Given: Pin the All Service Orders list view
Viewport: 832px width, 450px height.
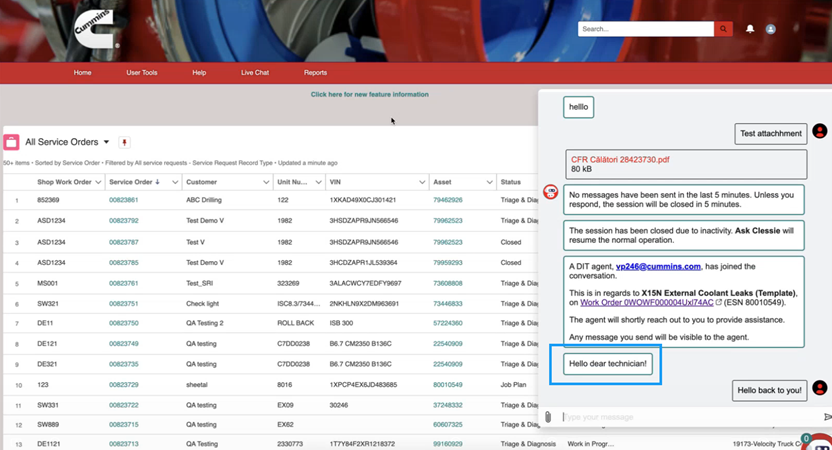Looking at the screenshot, I should coord(124,142).
